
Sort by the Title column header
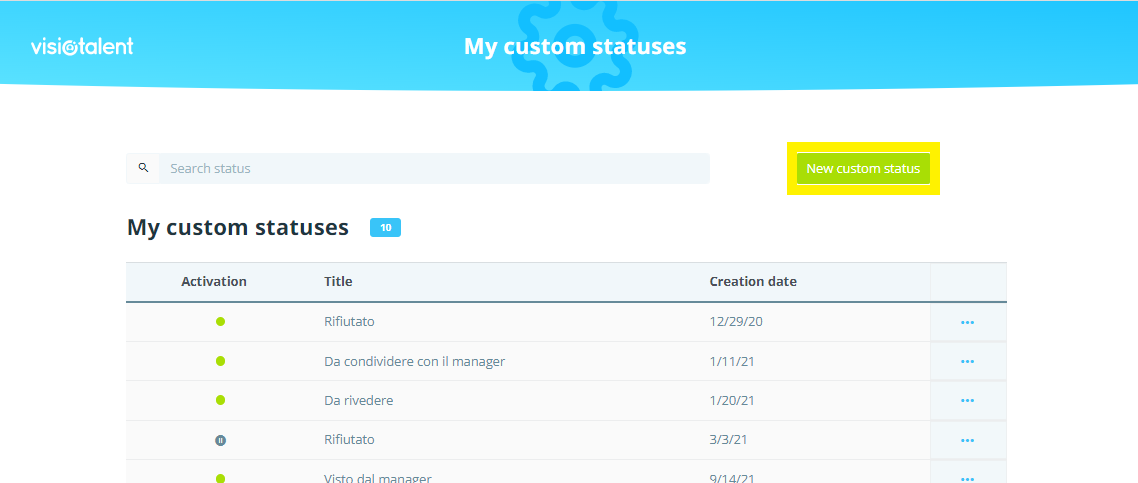338,282
